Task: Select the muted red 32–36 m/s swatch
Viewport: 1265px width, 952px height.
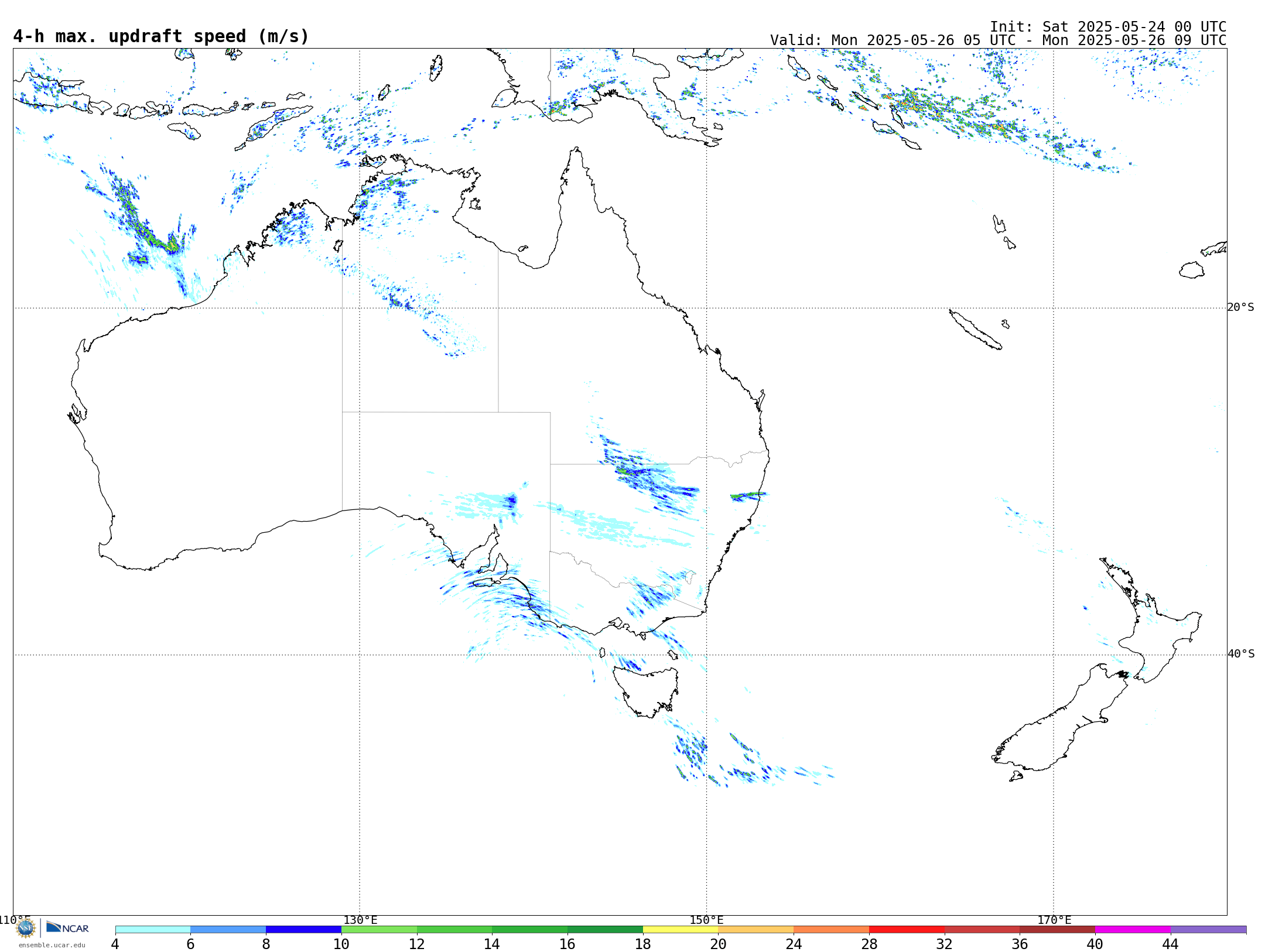Action: [983, 930]
